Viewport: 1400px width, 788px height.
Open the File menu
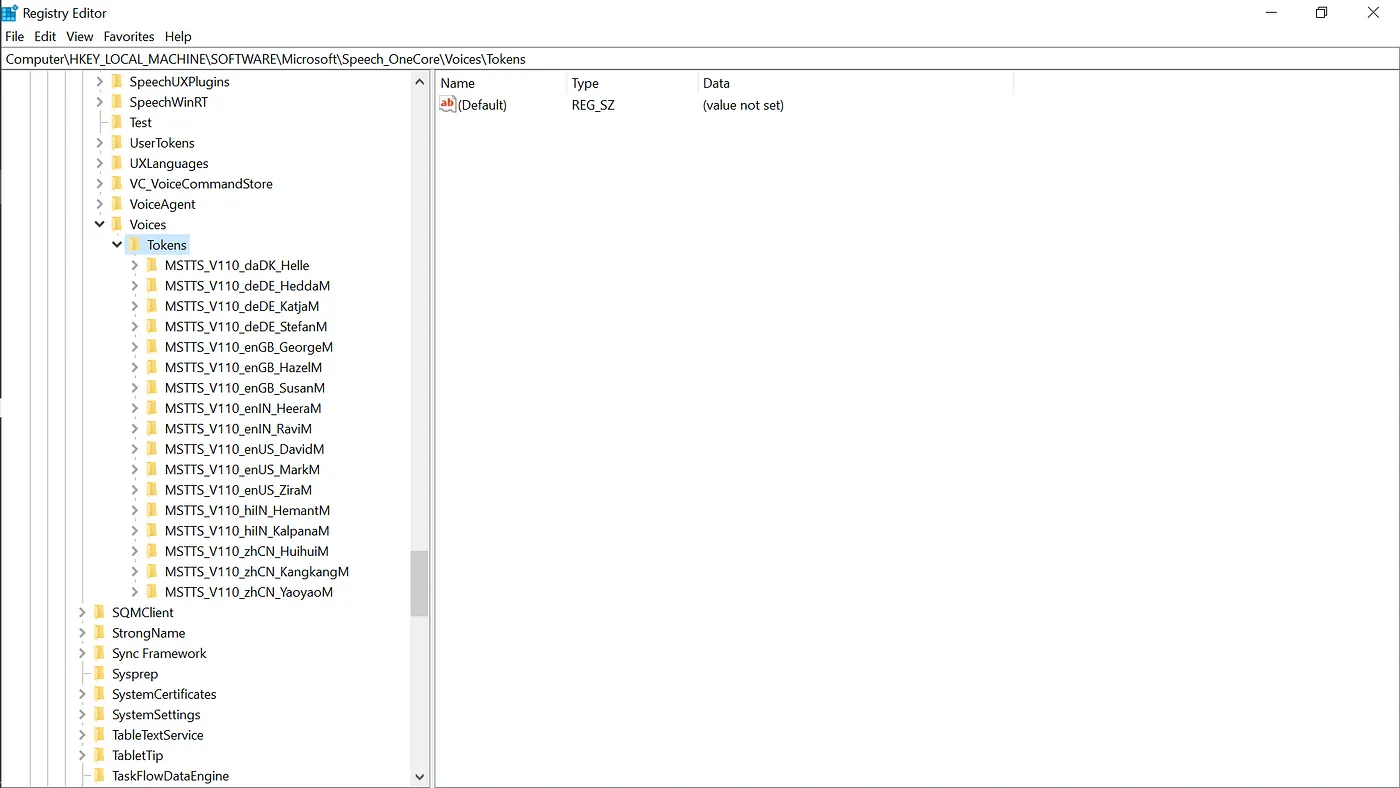pyautogui.click(x=15, y=36)
